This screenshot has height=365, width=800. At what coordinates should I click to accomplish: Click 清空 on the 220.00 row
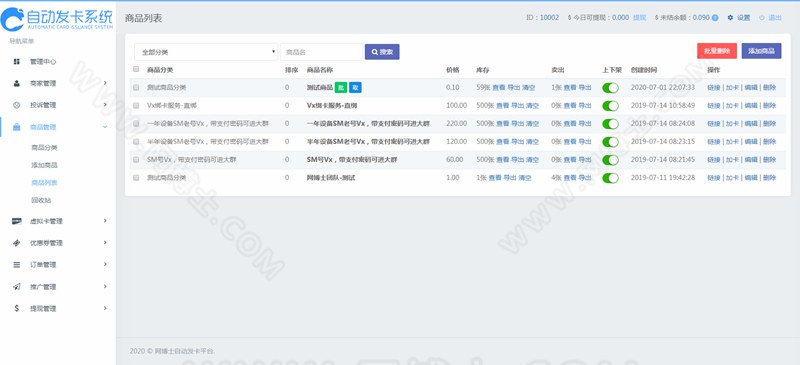click(532, 124)
